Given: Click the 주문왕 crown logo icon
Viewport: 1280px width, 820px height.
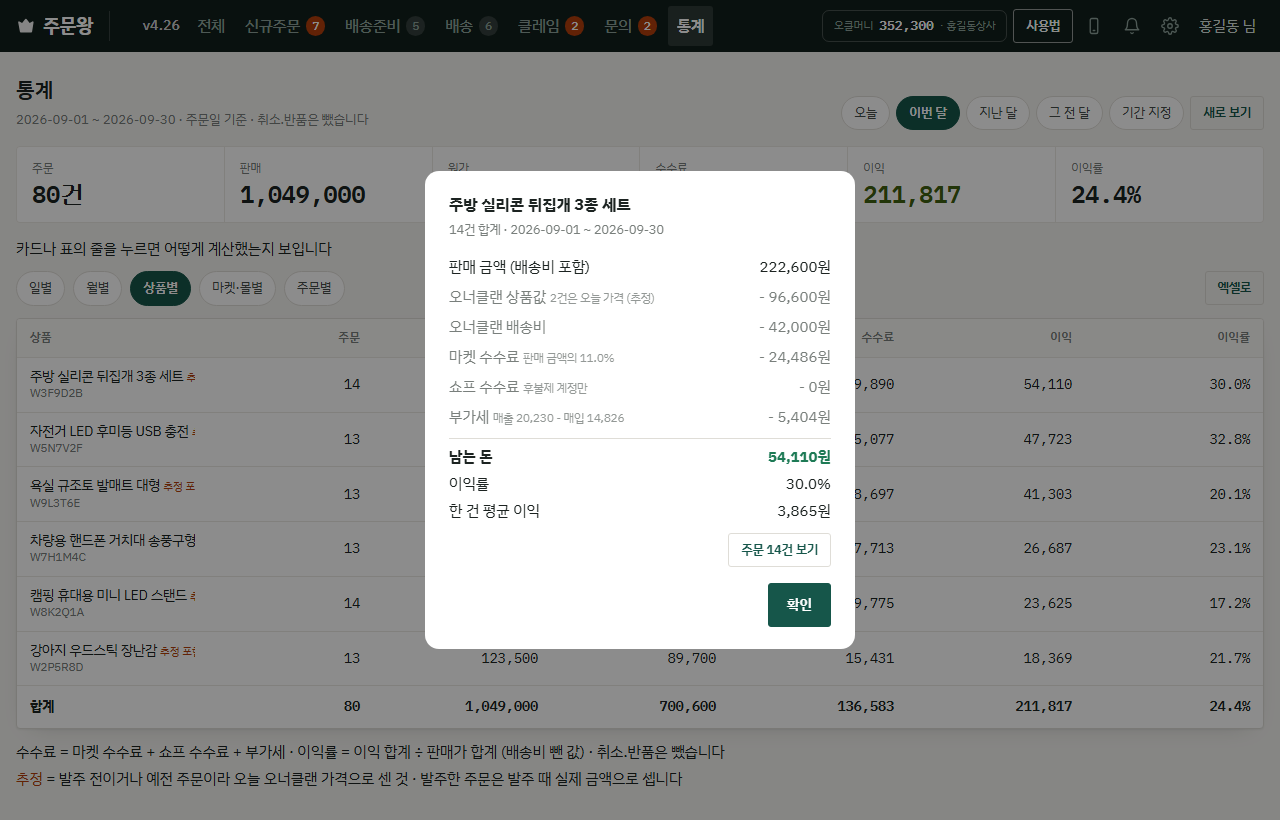Looking at the screenshot, I should (26, 26).
